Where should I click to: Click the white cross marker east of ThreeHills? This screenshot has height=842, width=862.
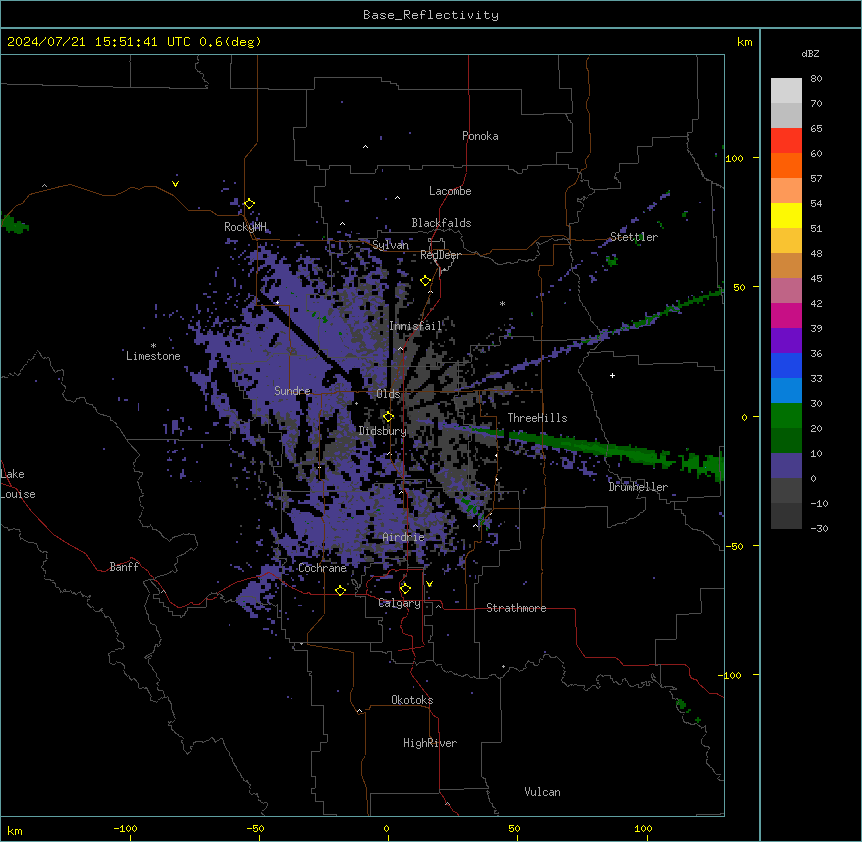[612, 375]
